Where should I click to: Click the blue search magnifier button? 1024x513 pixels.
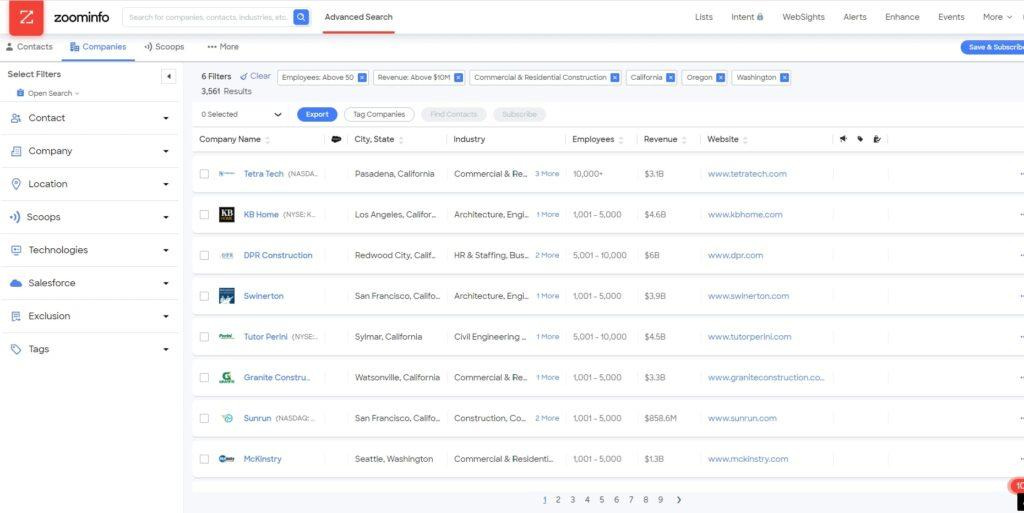301,18
